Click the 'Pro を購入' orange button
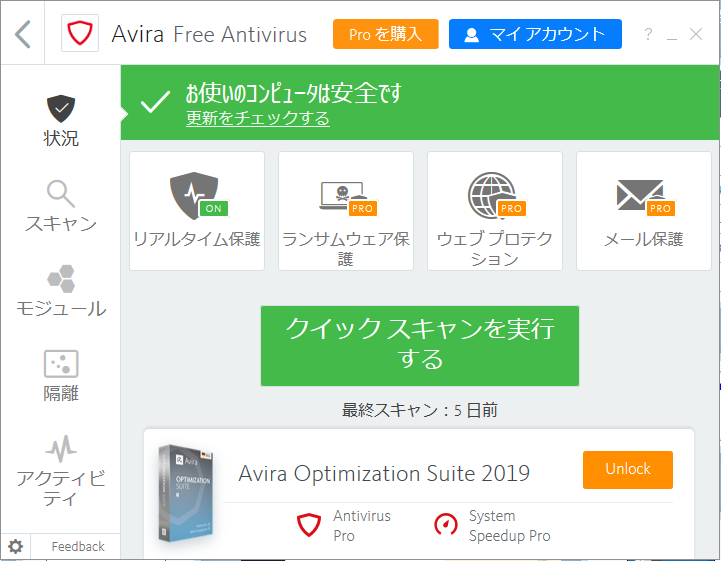The width and height of the screenshot is (721, 561). [x=385, y=35]
